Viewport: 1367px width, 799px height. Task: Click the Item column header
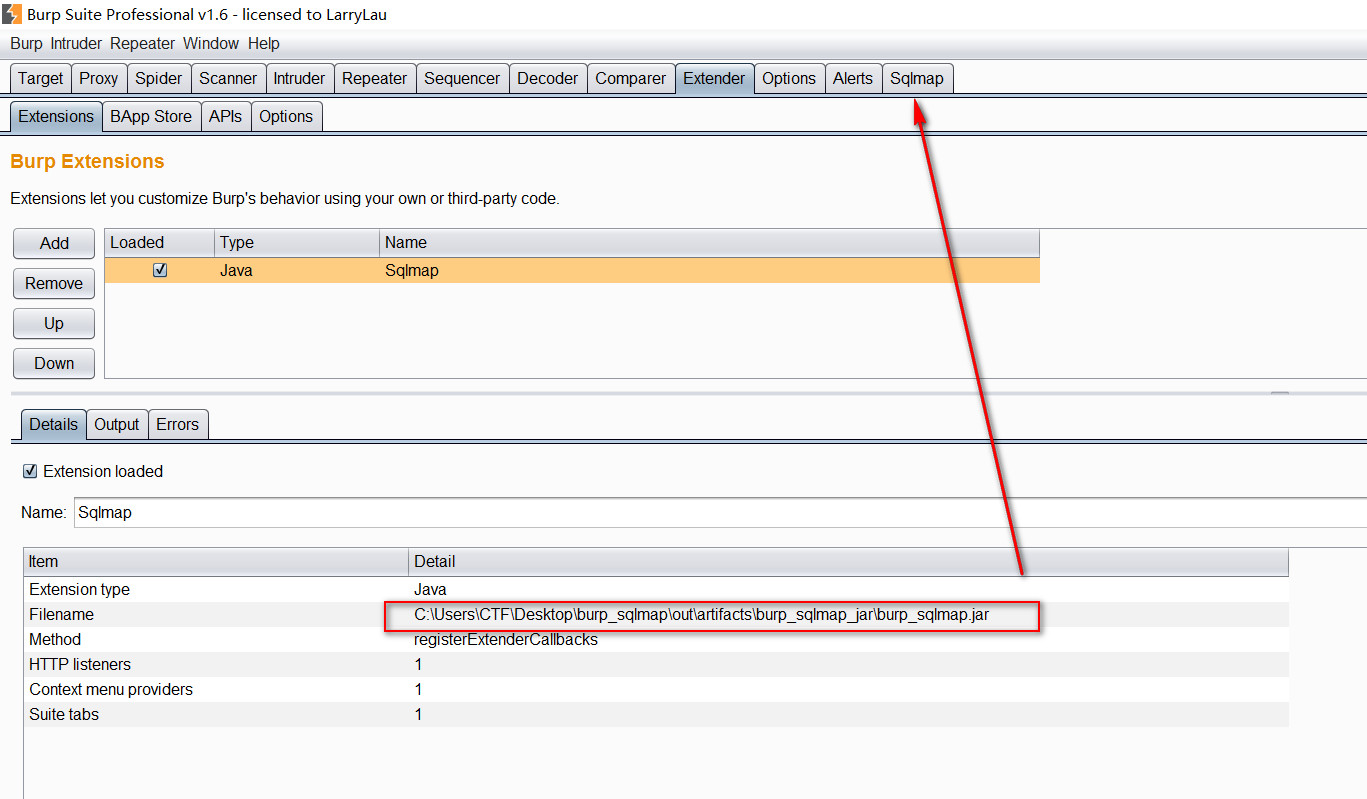(x=216, y=562)
